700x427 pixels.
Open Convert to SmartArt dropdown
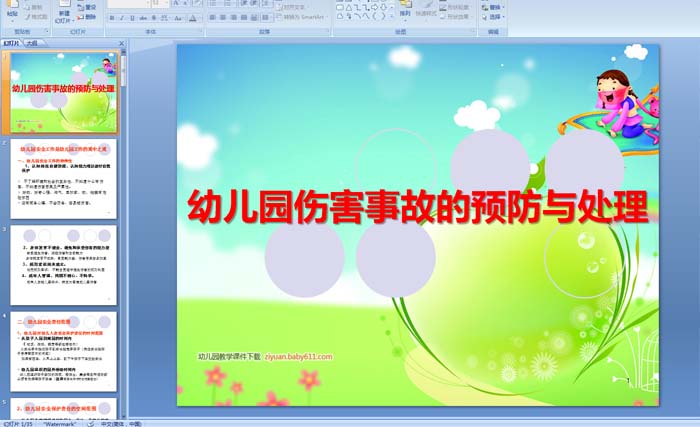tap(302, 17)
